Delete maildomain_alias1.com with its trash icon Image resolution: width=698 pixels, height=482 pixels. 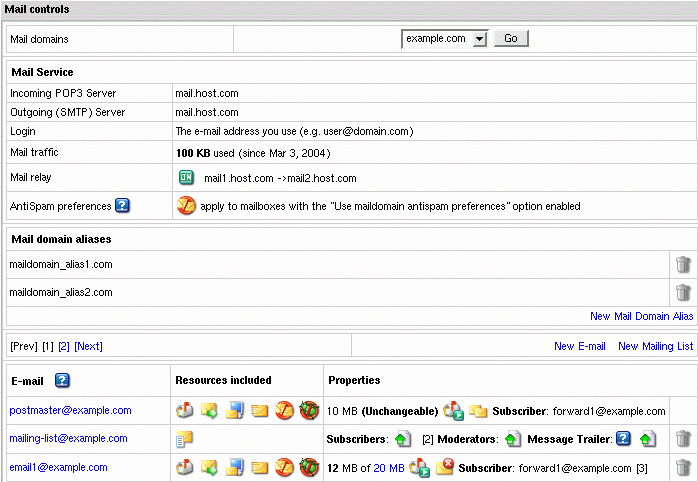pos(683,265)
